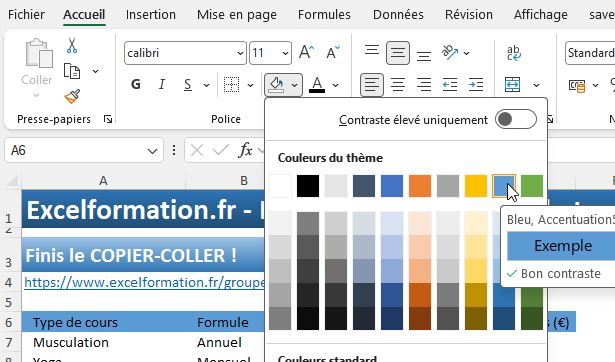This screenshot has width=615, height=362.
Task: Center text horizontally
Action: 398,85
